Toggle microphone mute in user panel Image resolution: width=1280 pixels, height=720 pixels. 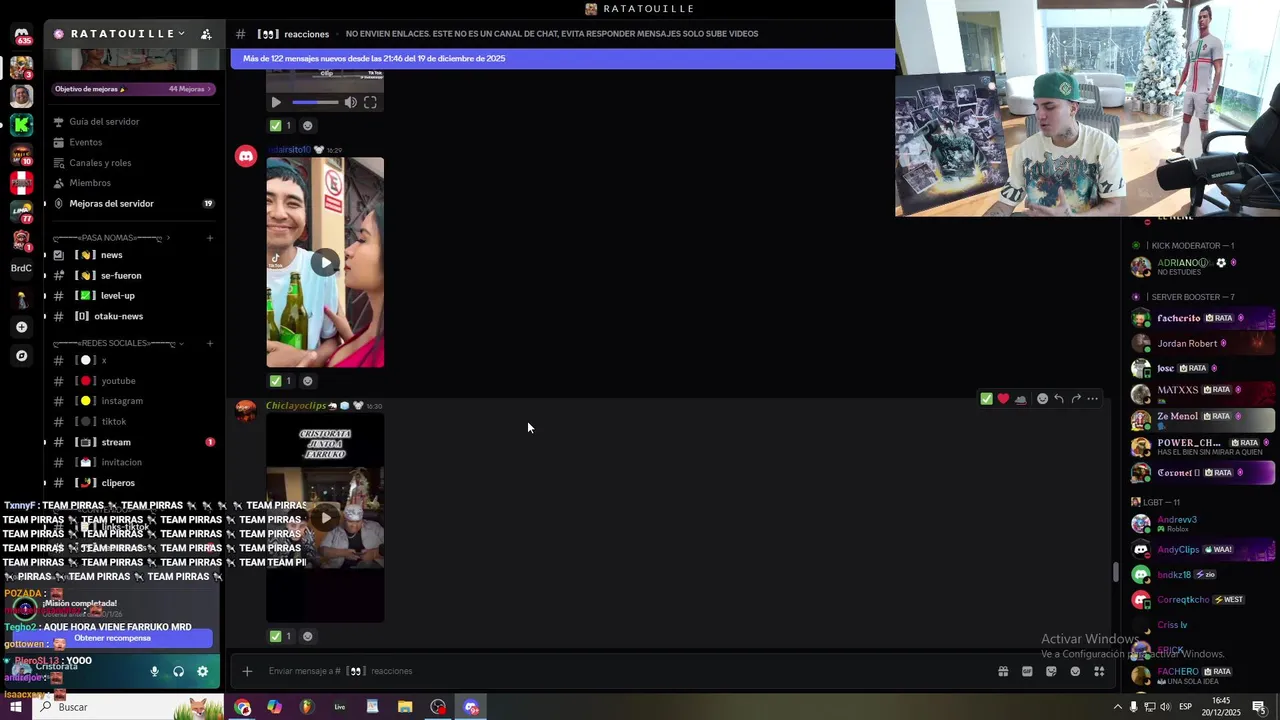pyautogui.click(x=154, y=671)
